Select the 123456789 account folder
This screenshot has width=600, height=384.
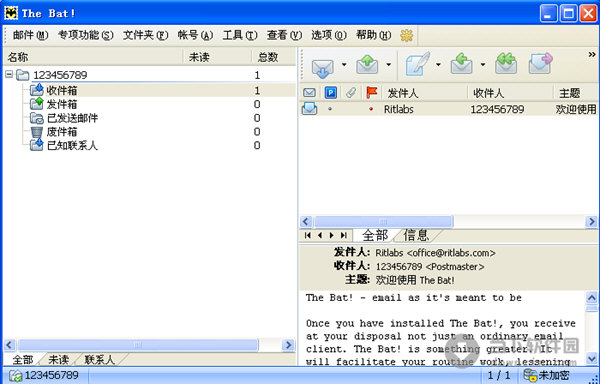(60, 75)
